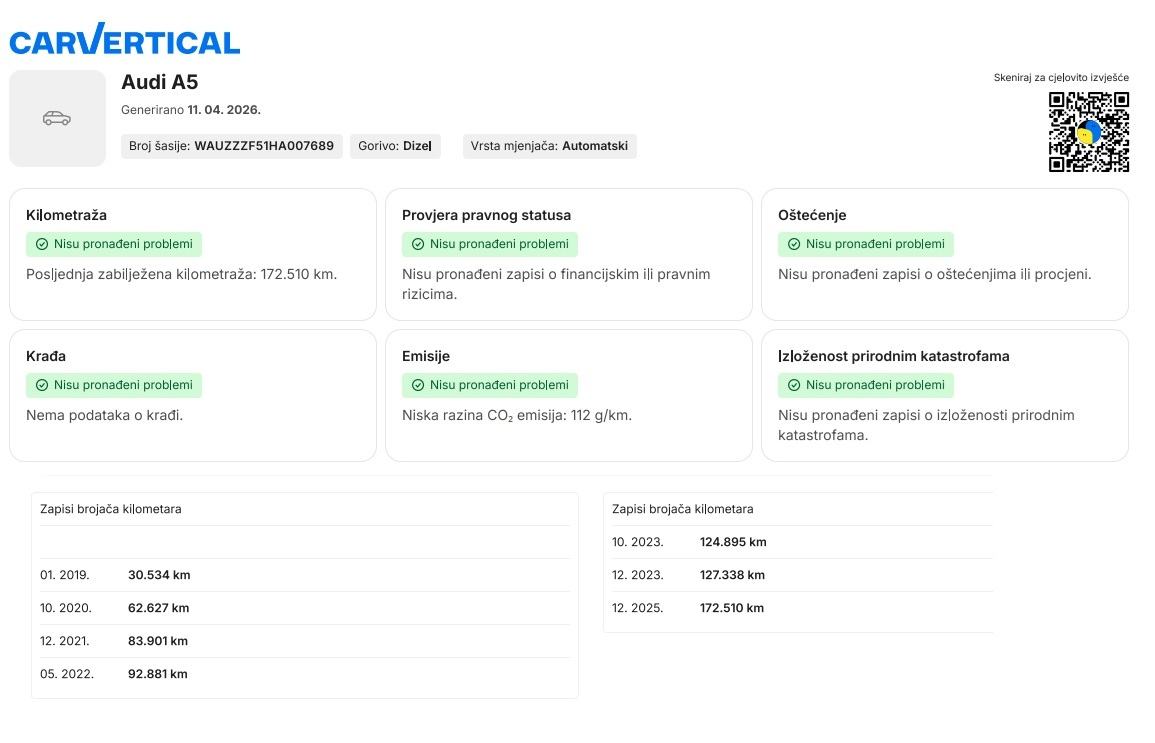Screen dimensions: 1155x743
Task: Select the 05. 2022. date entry
Action: (x=67, y=674)
